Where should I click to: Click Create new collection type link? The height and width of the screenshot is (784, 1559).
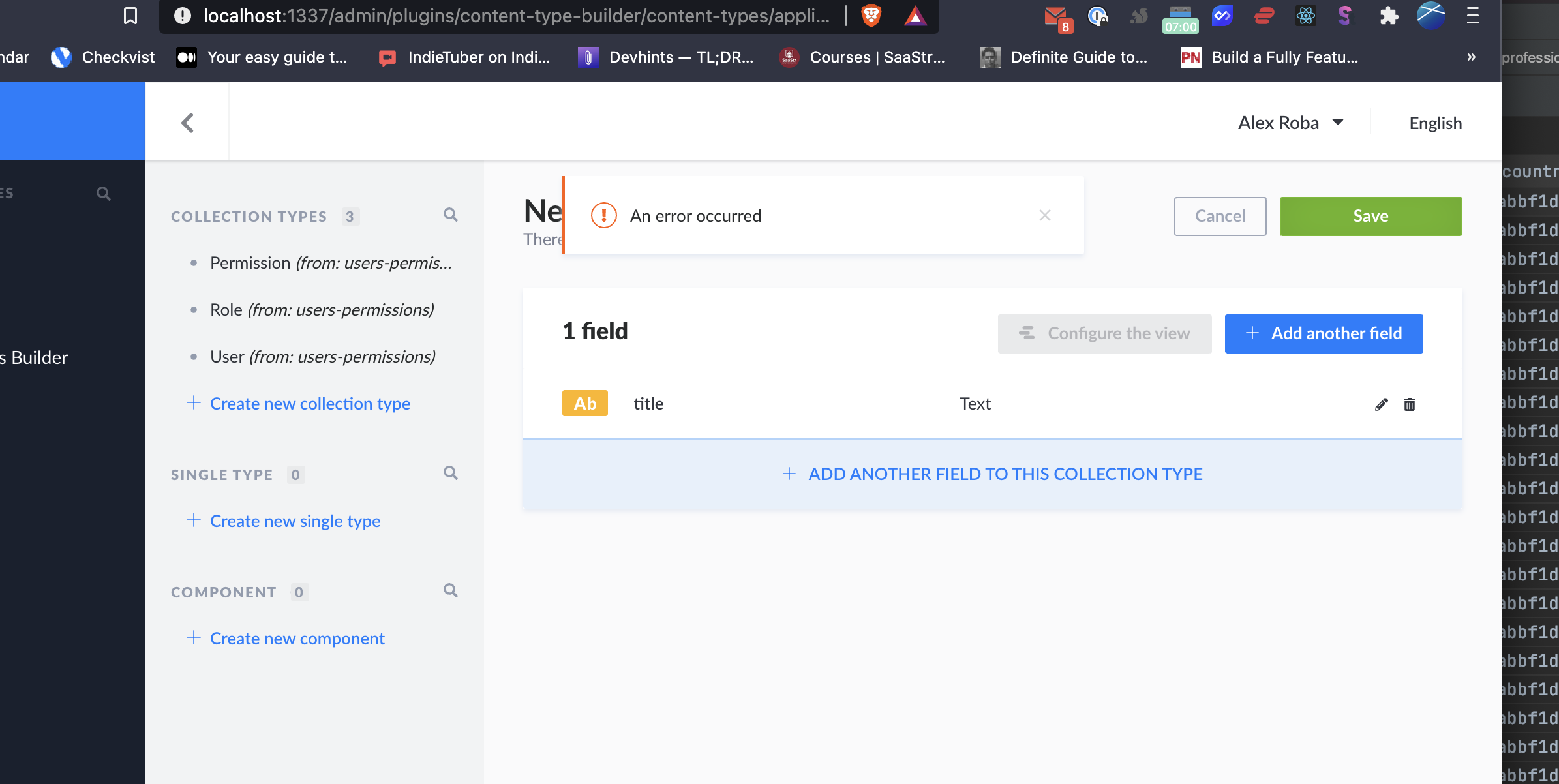tap(299, 404)
